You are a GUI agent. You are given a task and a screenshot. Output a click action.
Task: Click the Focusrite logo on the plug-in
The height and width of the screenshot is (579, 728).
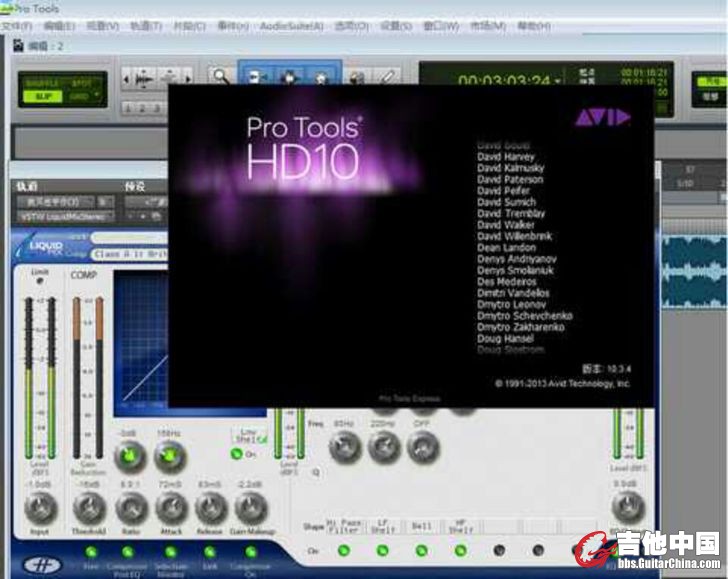tap(42, 564)
